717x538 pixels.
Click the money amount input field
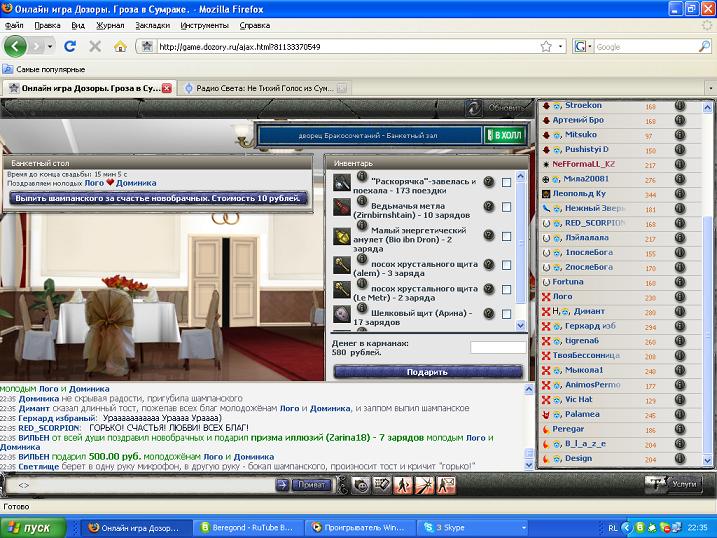498,347
